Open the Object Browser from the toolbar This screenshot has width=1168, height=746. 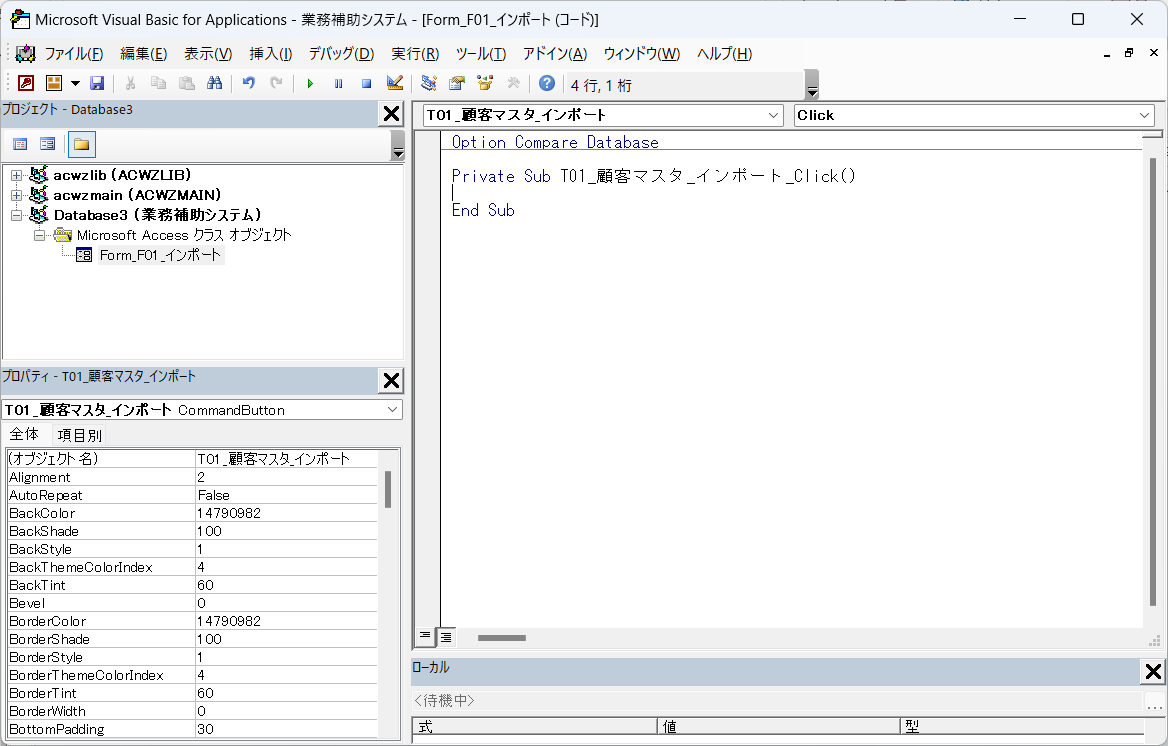[485, 84]
